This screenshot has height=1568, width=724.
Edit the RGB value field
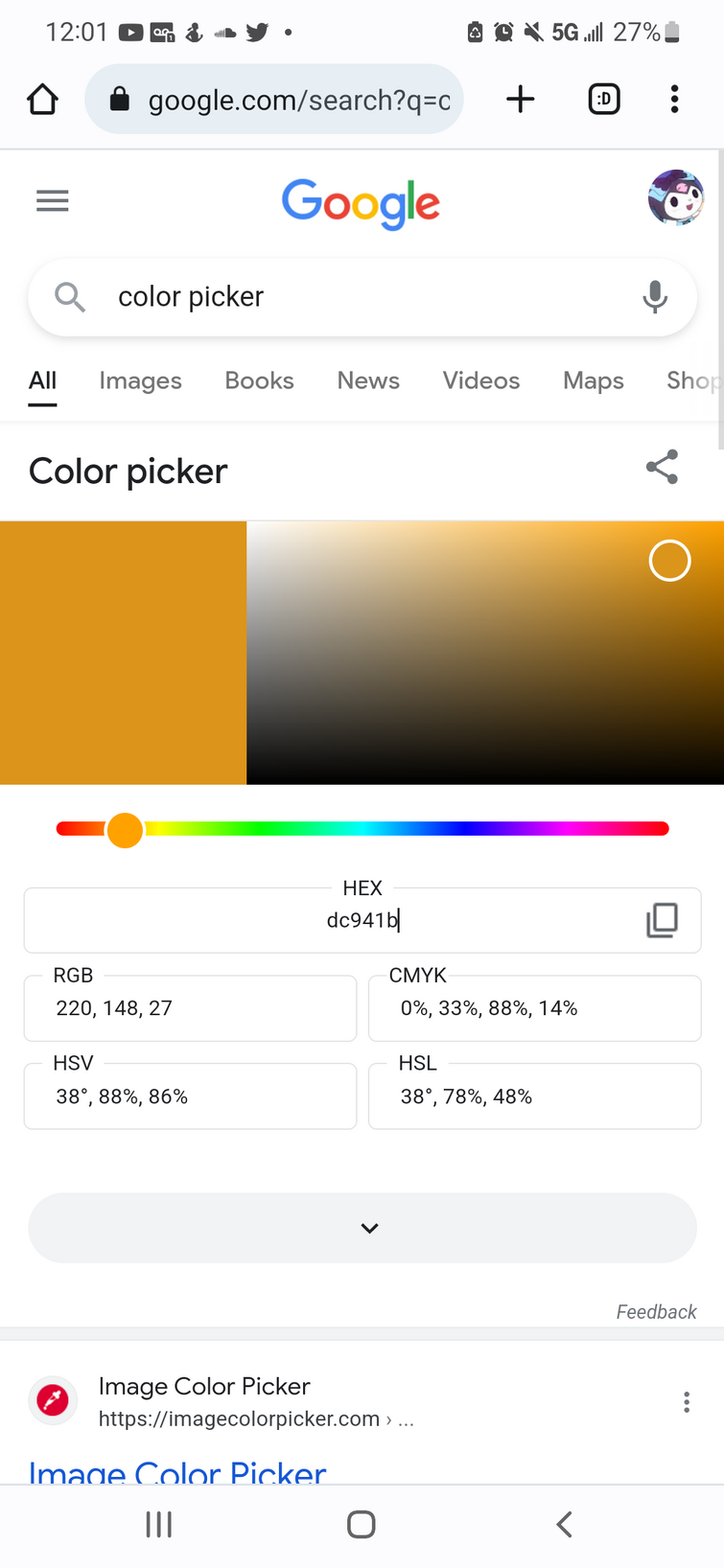click(x=190, y=1008)
